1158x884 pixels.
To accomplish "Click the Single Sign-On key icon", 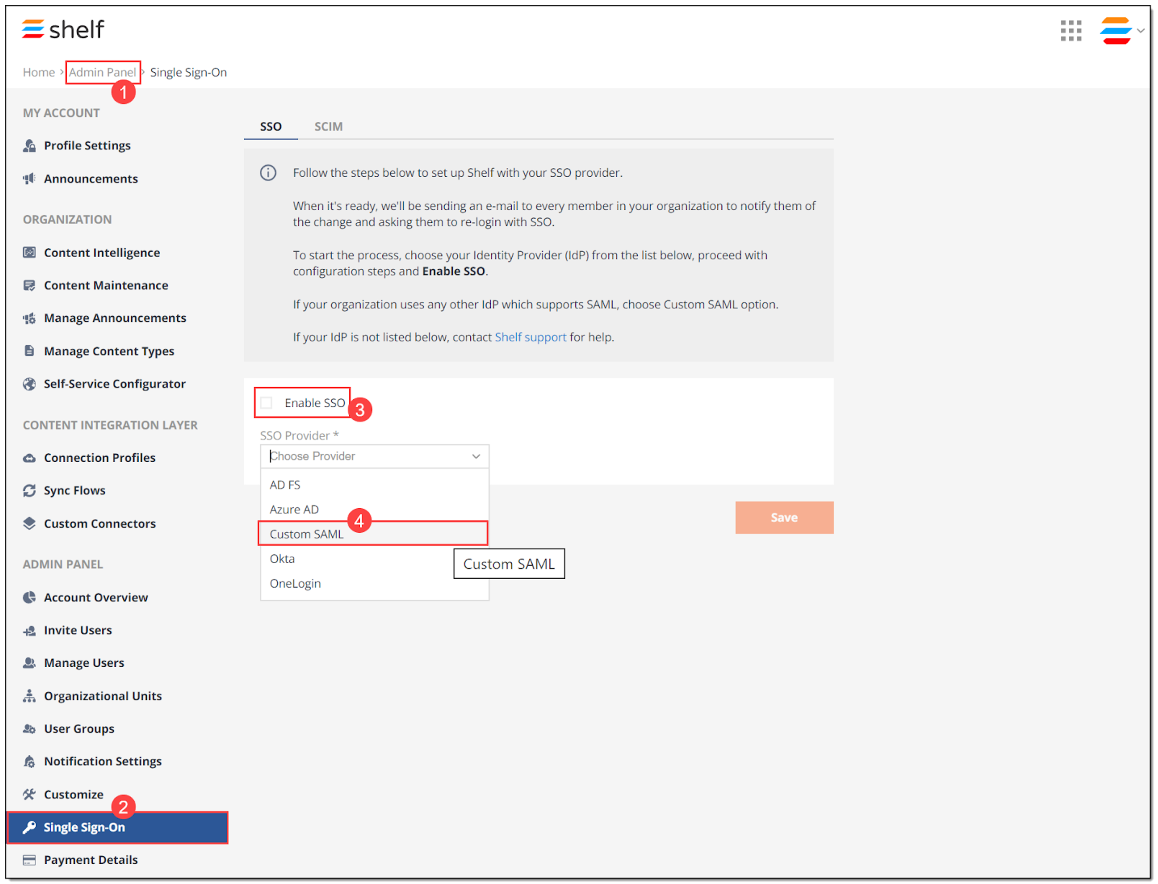I will 30,827.
